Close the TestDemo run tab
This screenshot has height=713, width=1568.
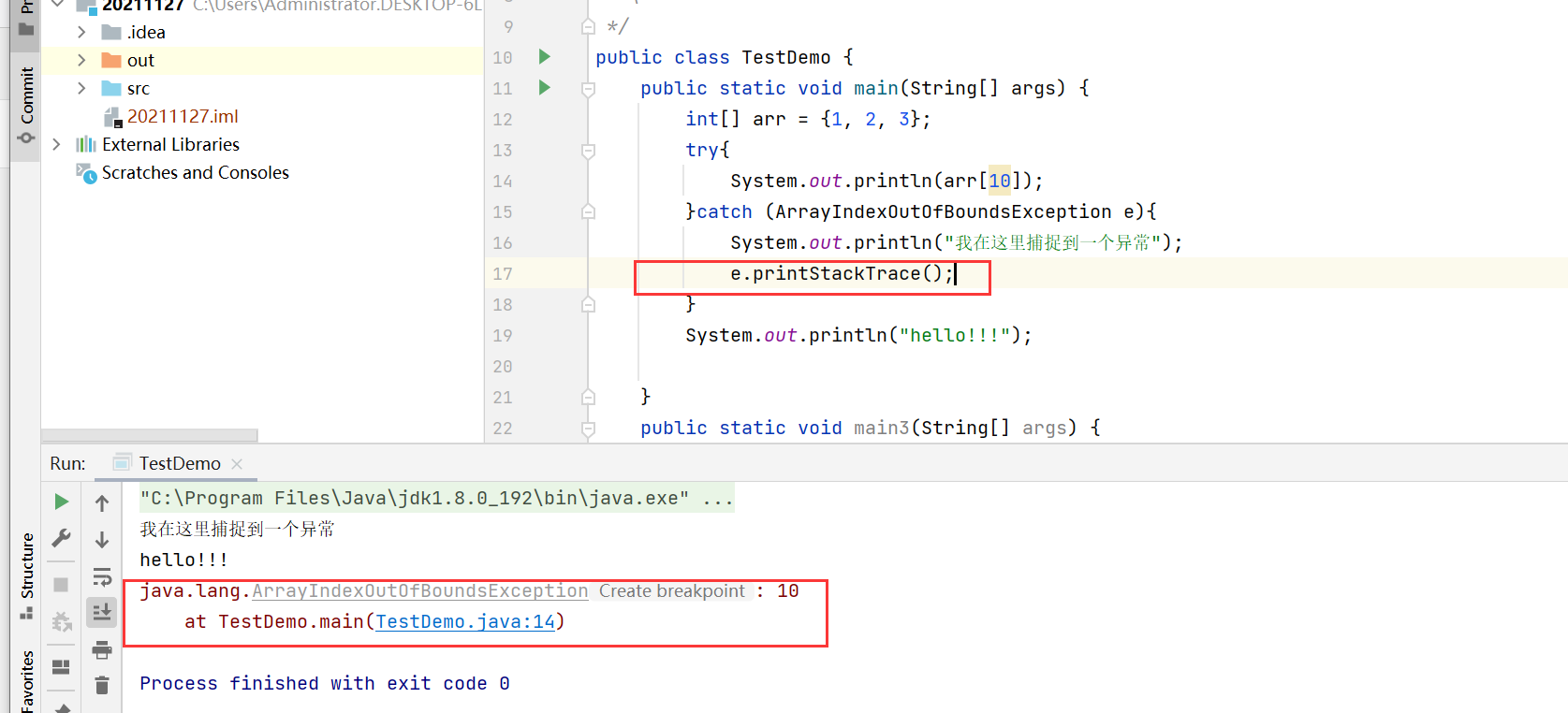237,464
